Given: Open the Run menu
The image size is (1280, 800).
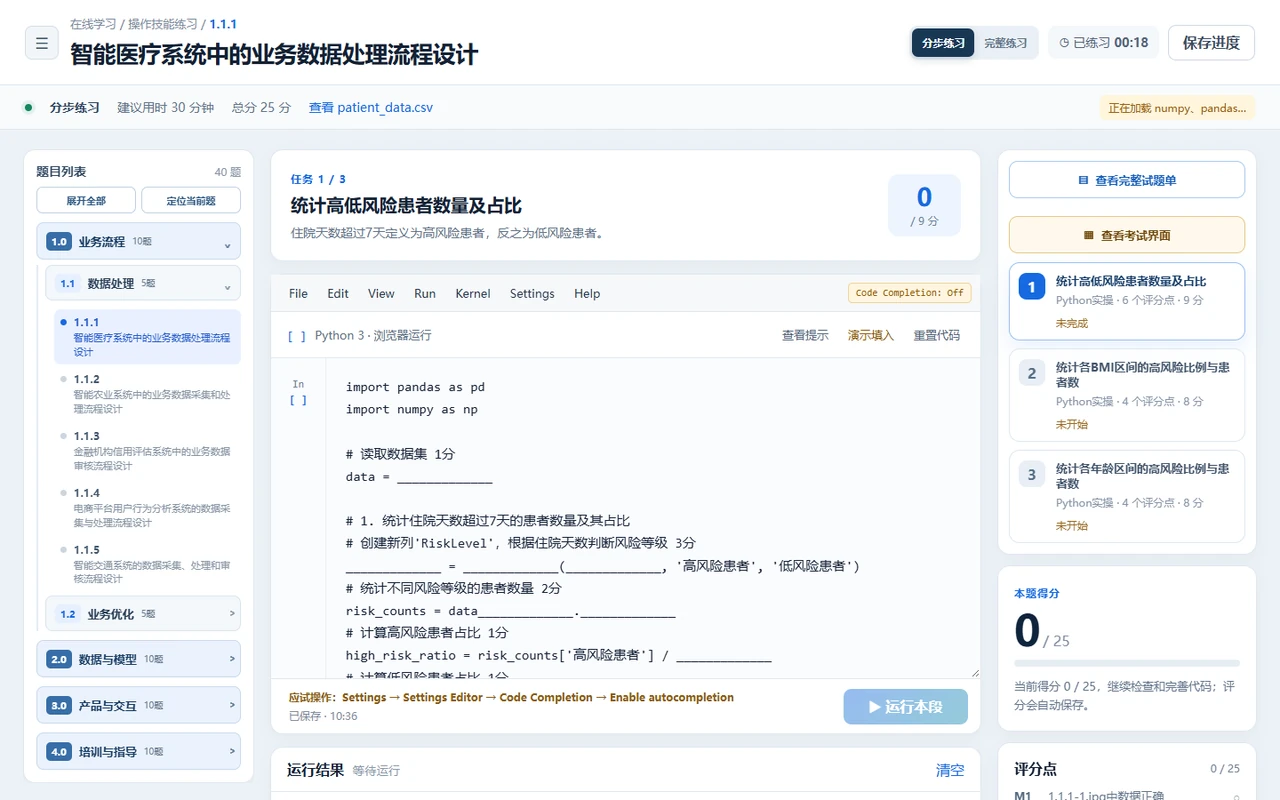Looking at the screenshot, I should (x=425, y=294).
